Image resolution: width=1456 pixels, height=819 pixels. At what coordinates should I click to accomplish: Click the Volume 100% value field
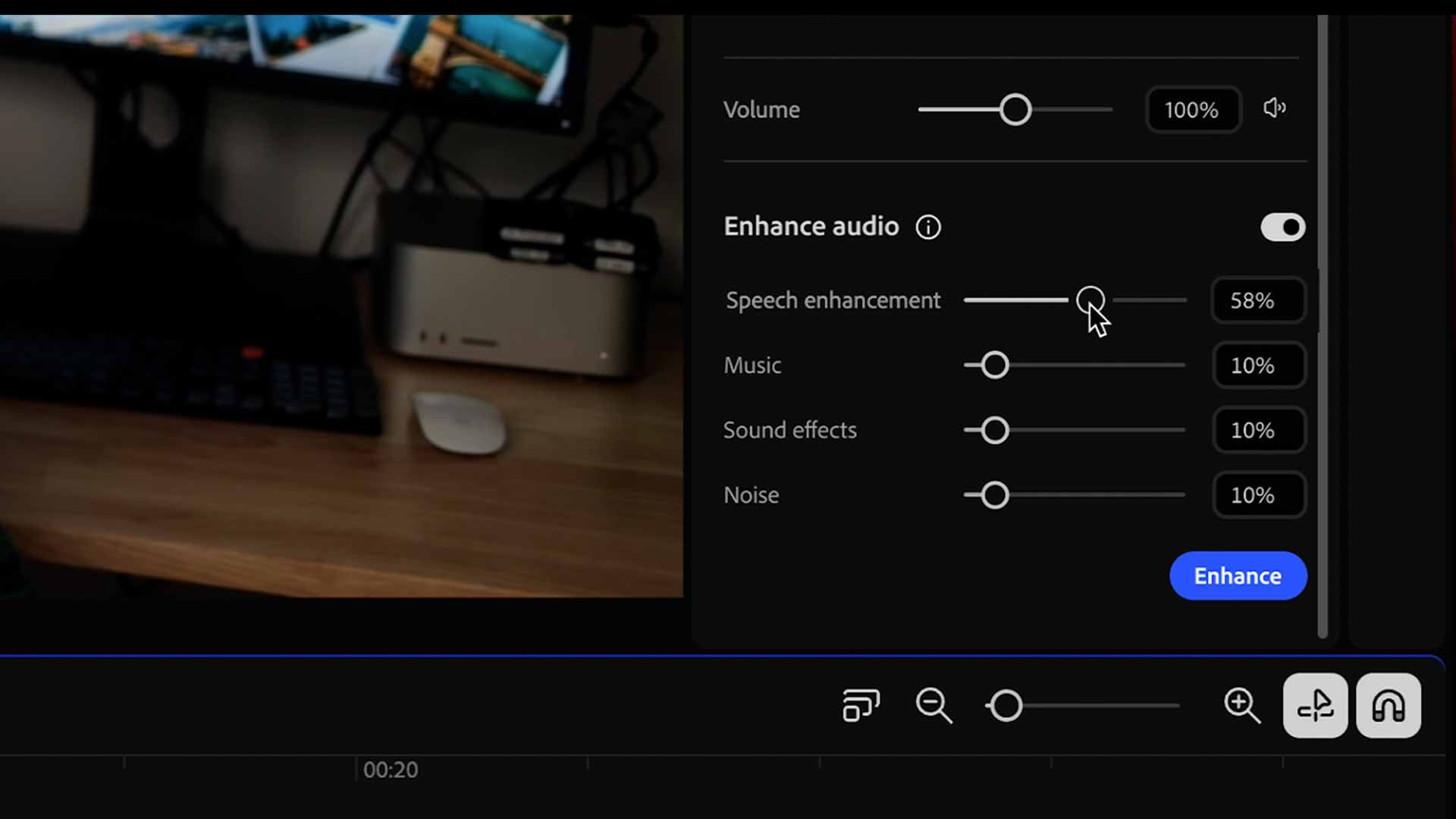click(1193, 110)
